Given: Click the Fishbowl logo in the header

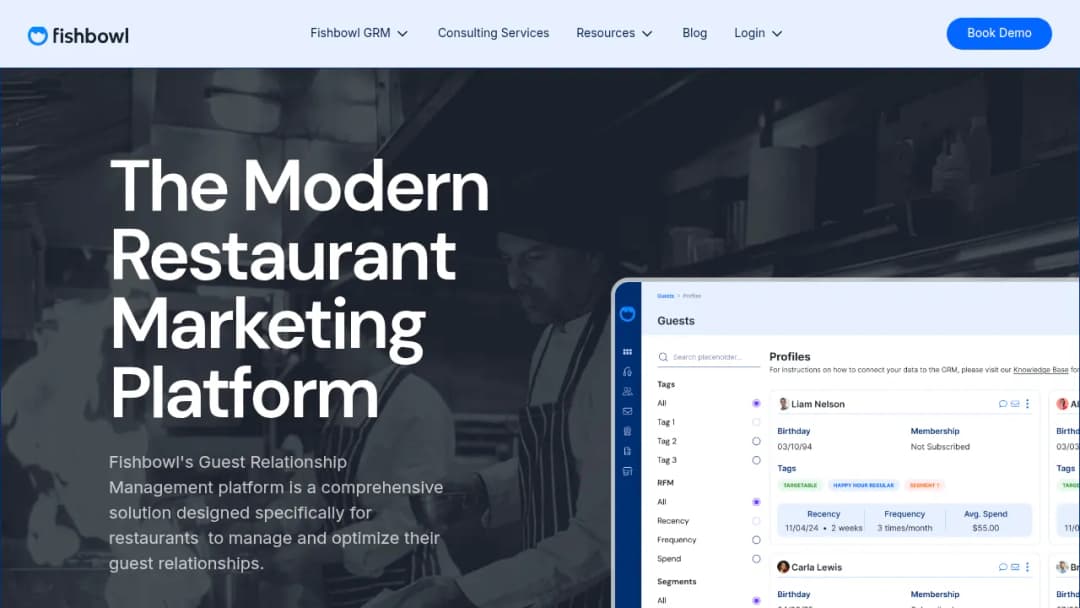Looking at the screenshot, I should coord(78,35).
